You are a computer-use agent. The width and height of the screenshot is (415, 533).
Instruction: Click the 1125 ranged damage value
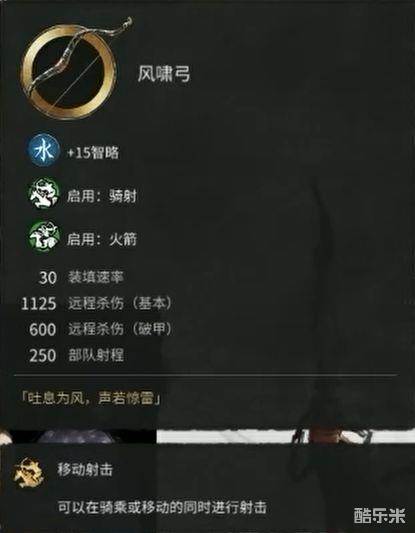38,304
